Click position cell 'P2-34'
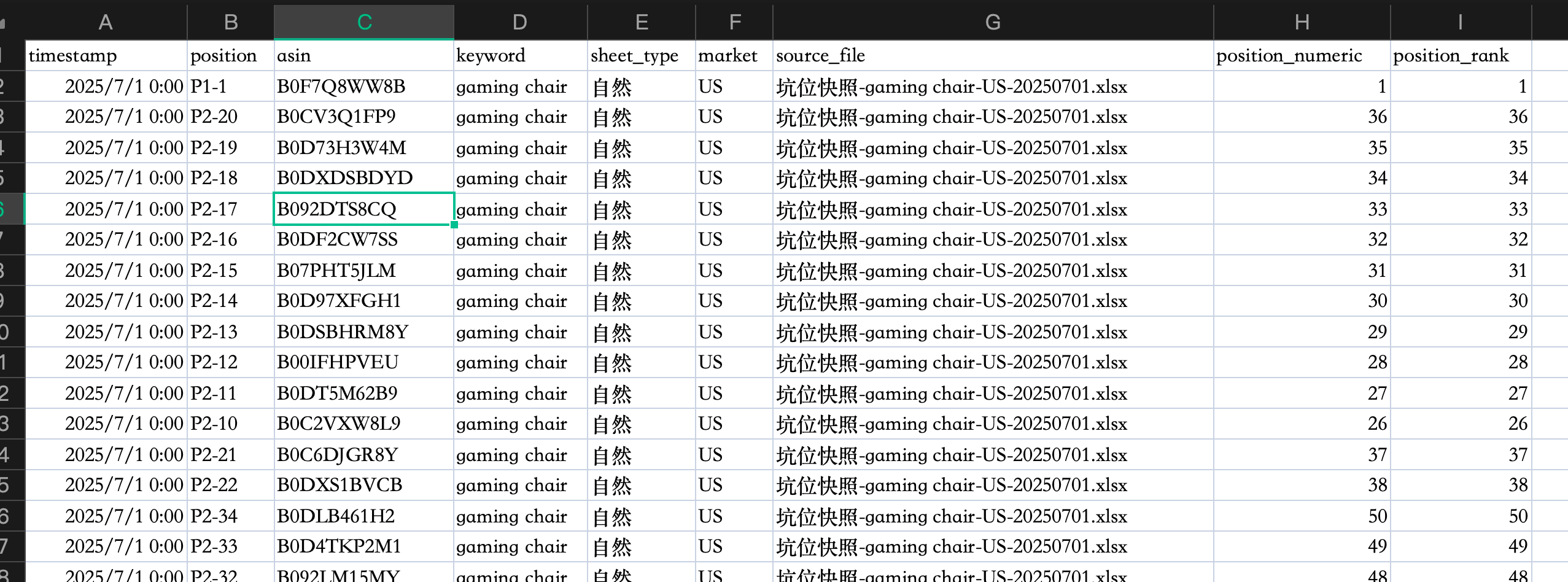1568x582 pixels. pyautogui.click(x=230, y=516)
